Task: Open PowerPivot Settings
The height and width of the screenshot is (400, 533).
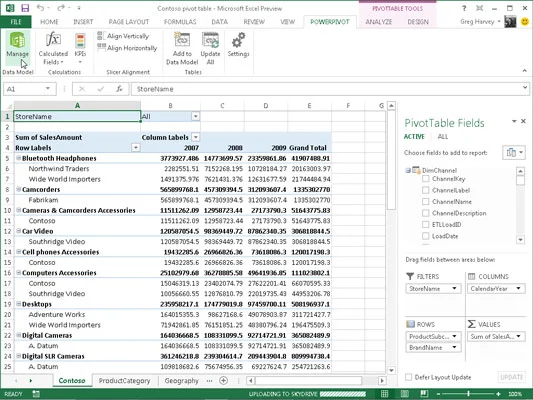Action: [x=238, y=45]
